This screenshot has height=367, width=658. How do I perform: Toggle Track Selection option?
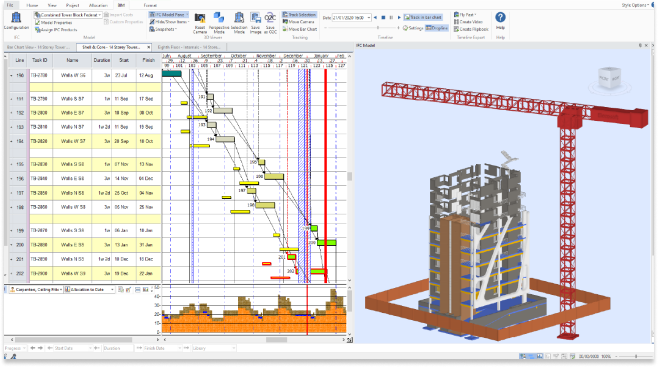click(299, 15)
